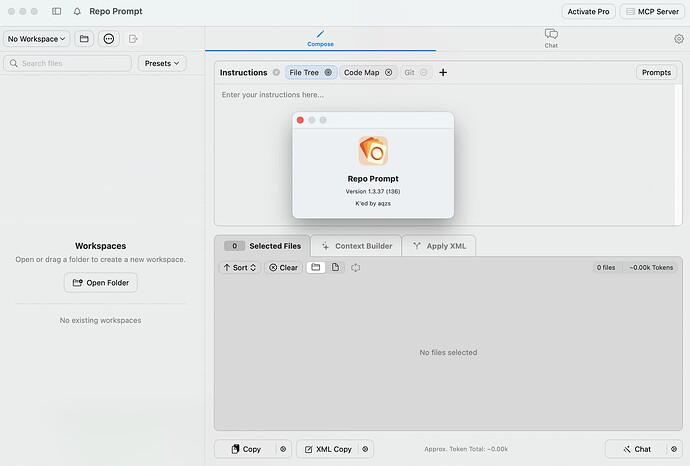
Task: Open the Context Builder tab
Action: (x=356, y=246)
